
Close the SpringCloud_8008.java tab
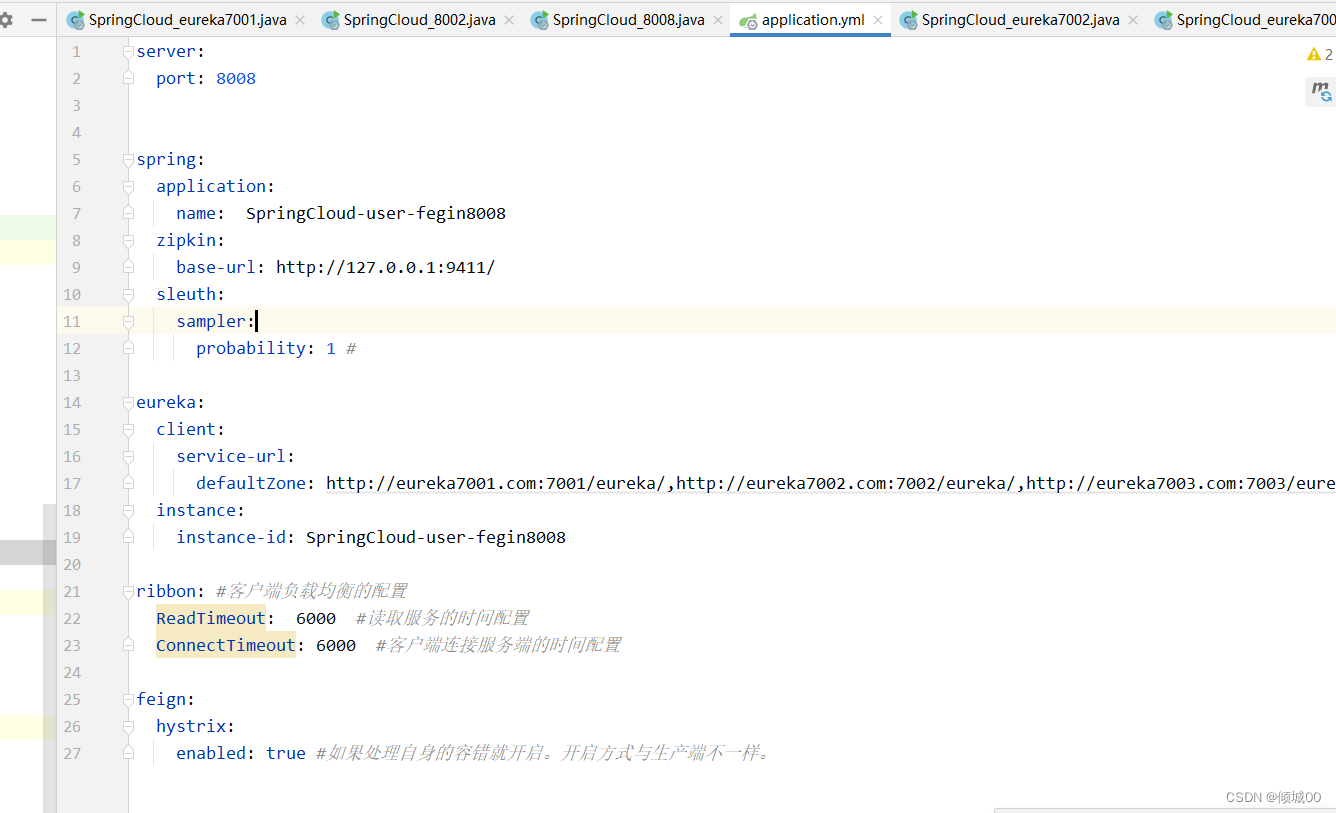[718, 20]
